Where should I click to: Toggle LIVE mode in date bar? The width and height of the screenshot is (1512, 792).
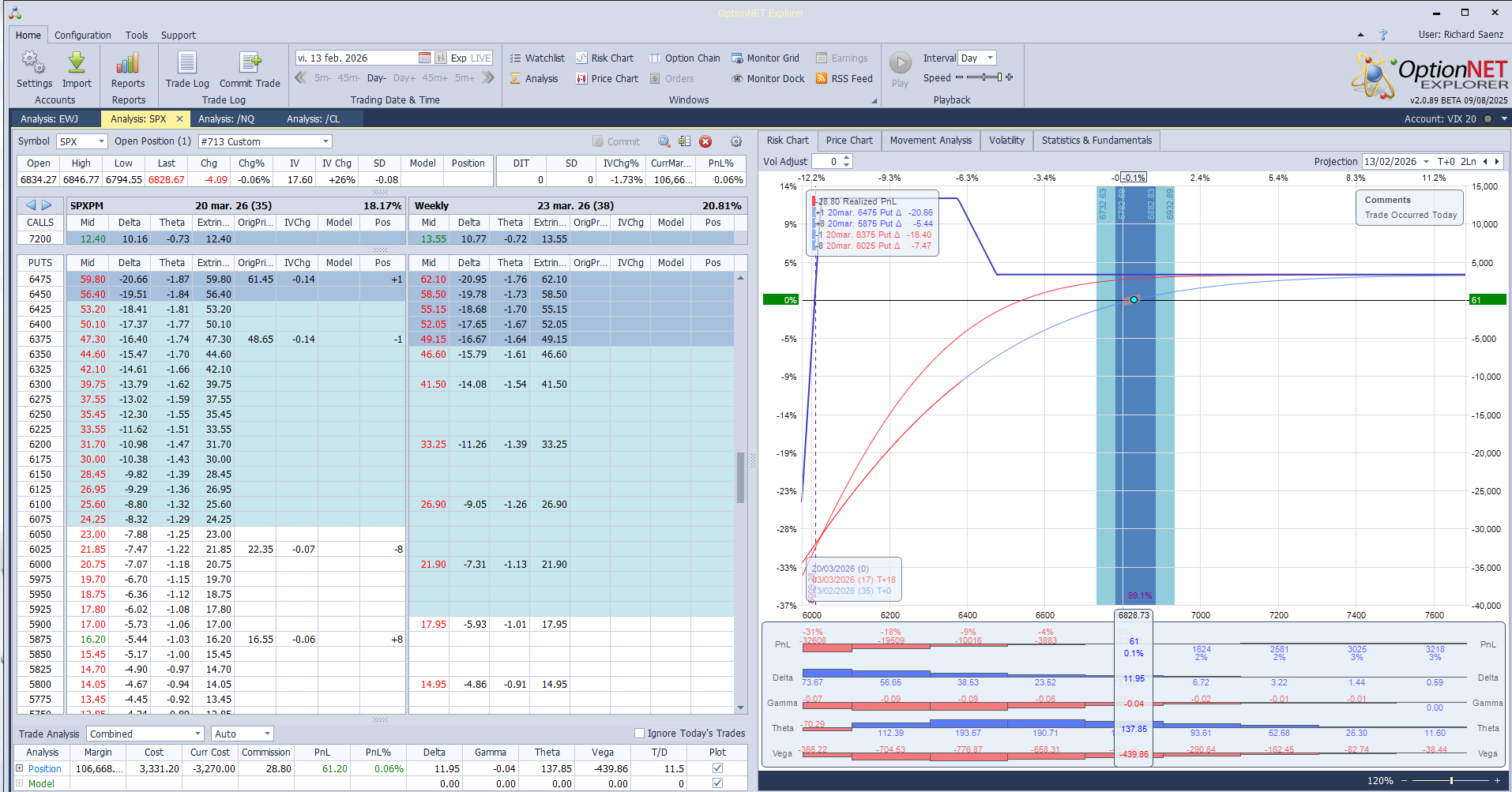click(x=481, y=58)
